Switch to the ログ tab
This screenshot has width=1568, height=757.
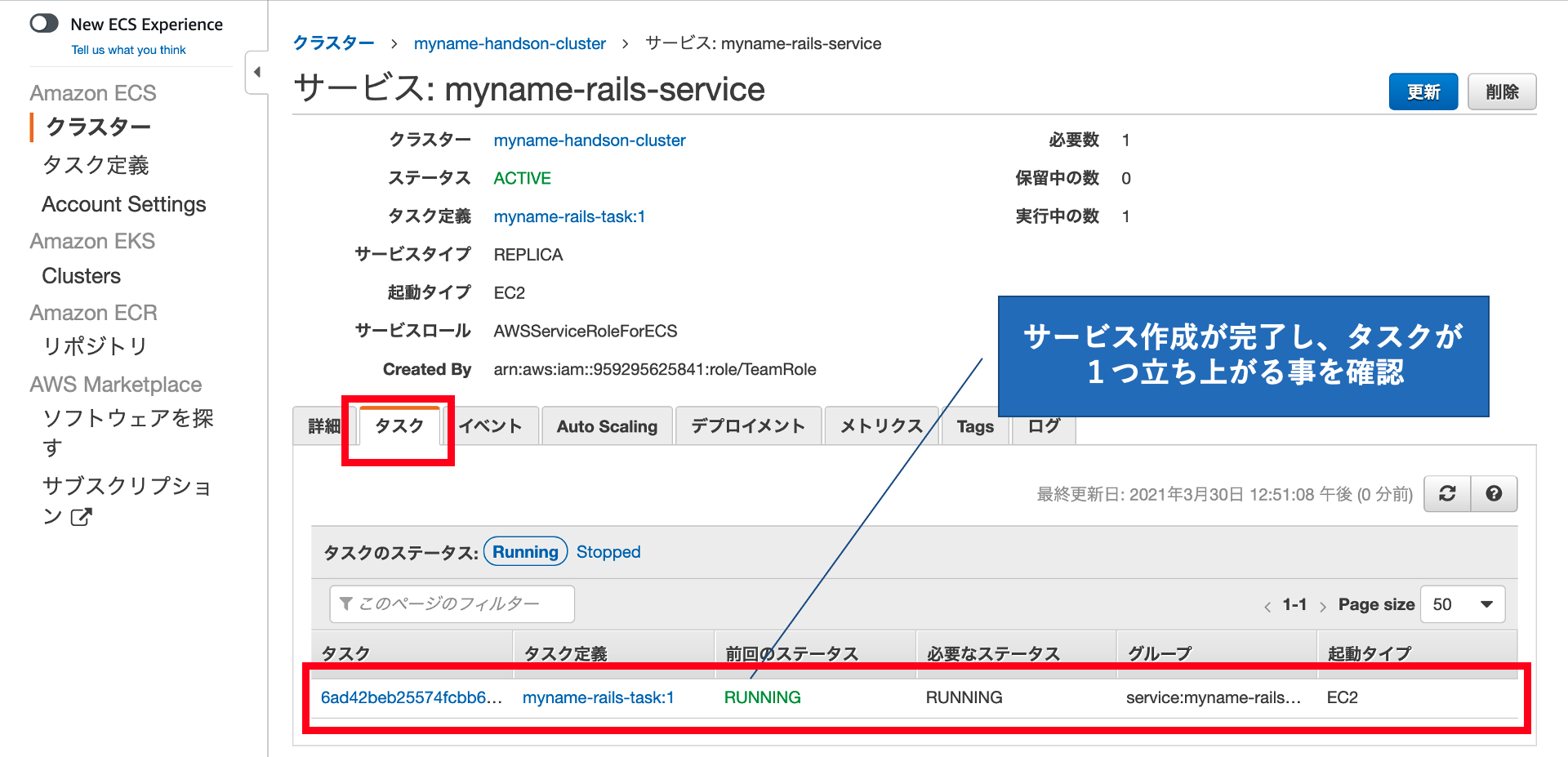point(1044,426)
